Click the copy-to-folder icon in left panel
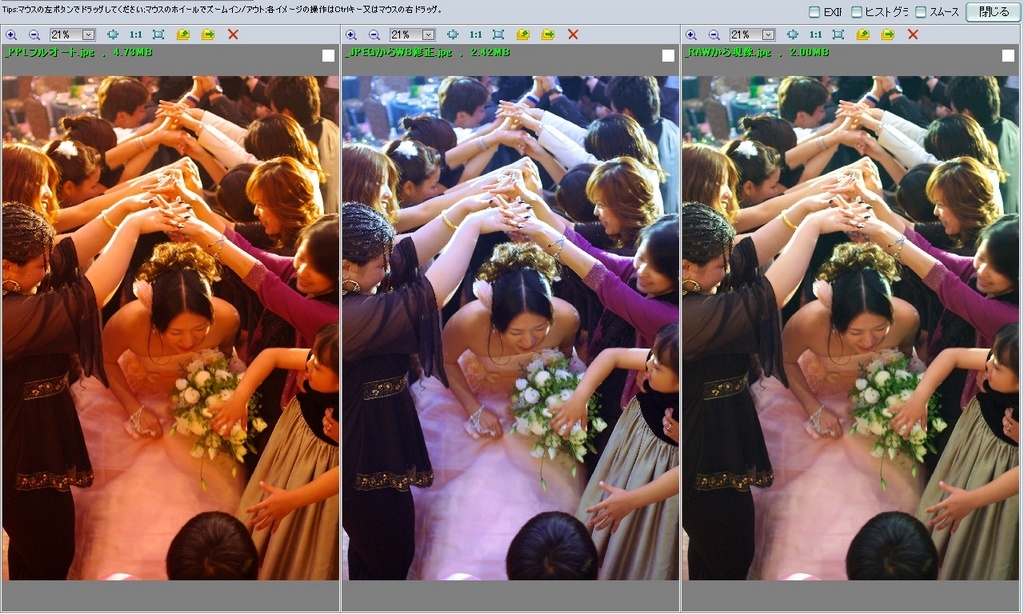Viewport: 1024px width, 614px height. tap(183, 35)
